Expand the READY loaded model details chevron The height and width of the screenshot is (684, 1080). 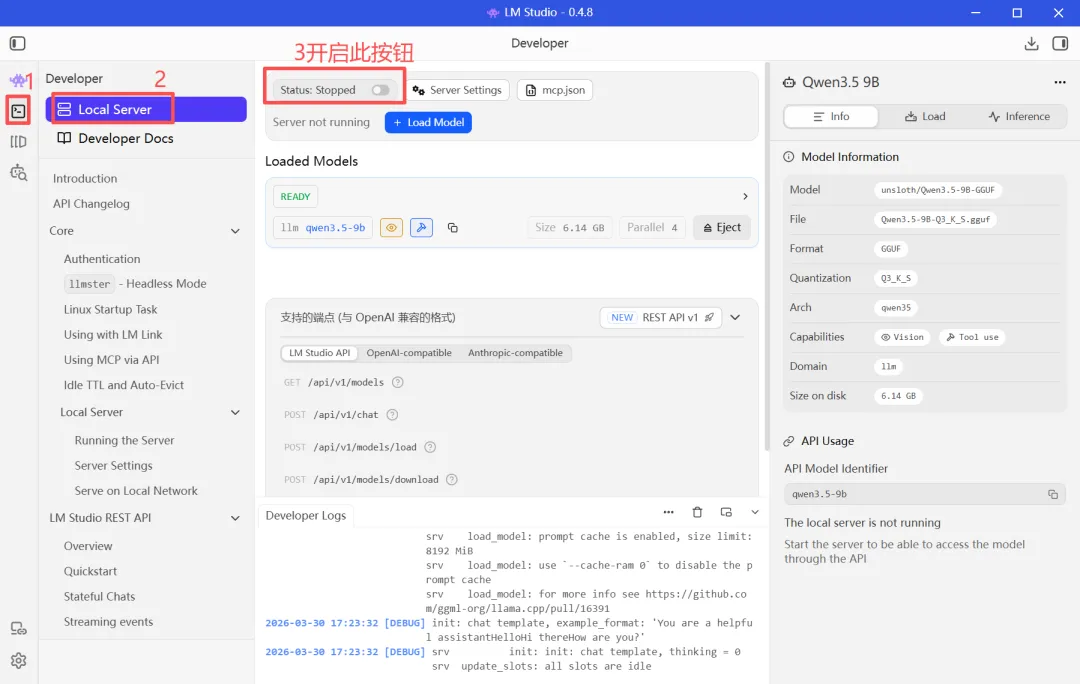745,196
